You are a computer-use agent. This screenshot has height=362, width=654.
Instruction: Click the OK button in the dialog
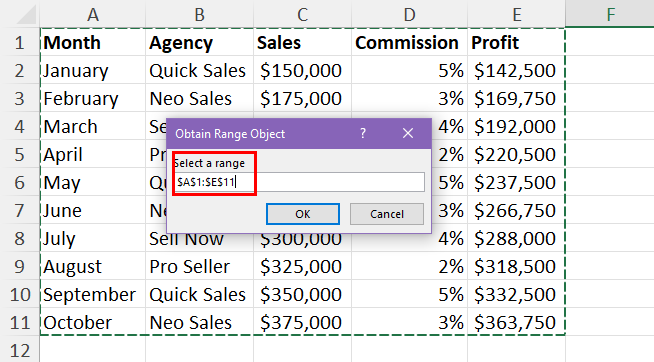point(303,214)
